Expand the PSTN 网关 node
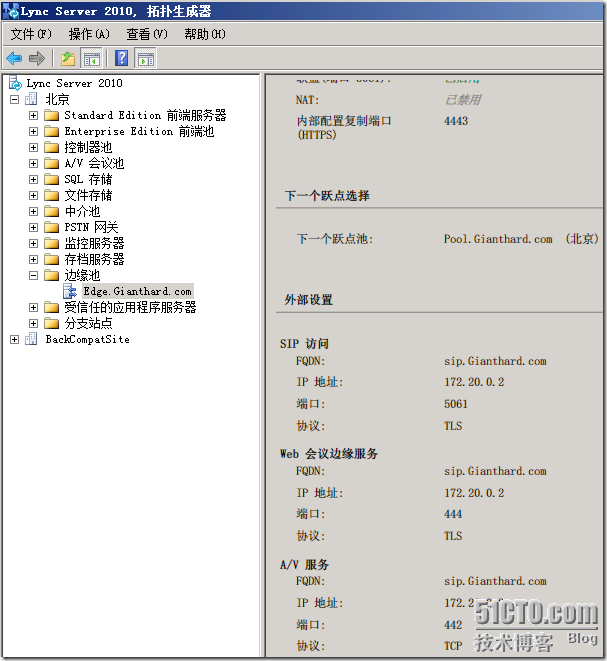The height and width of the screenshot is (661, 607). (33, 228)
